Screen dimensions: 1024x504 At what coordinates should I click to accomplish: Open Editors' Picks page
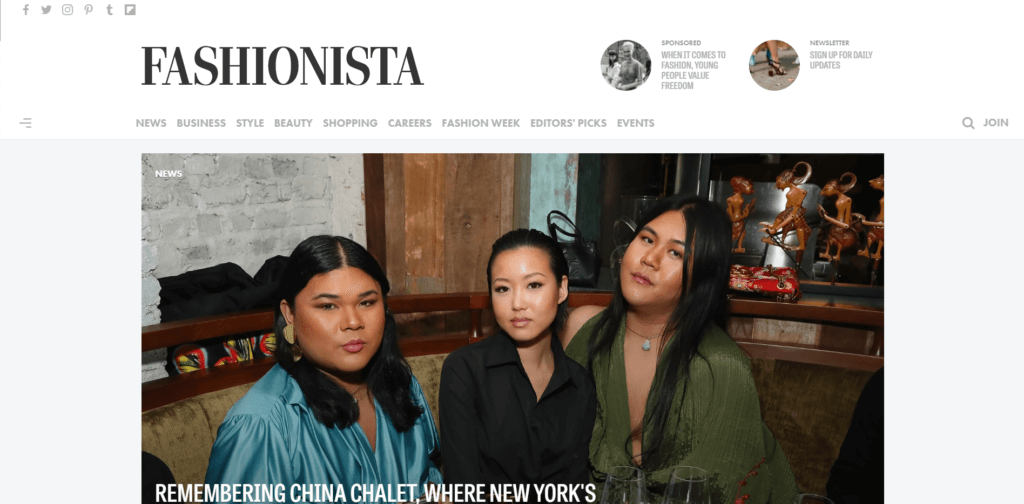(x=568, y=123)
